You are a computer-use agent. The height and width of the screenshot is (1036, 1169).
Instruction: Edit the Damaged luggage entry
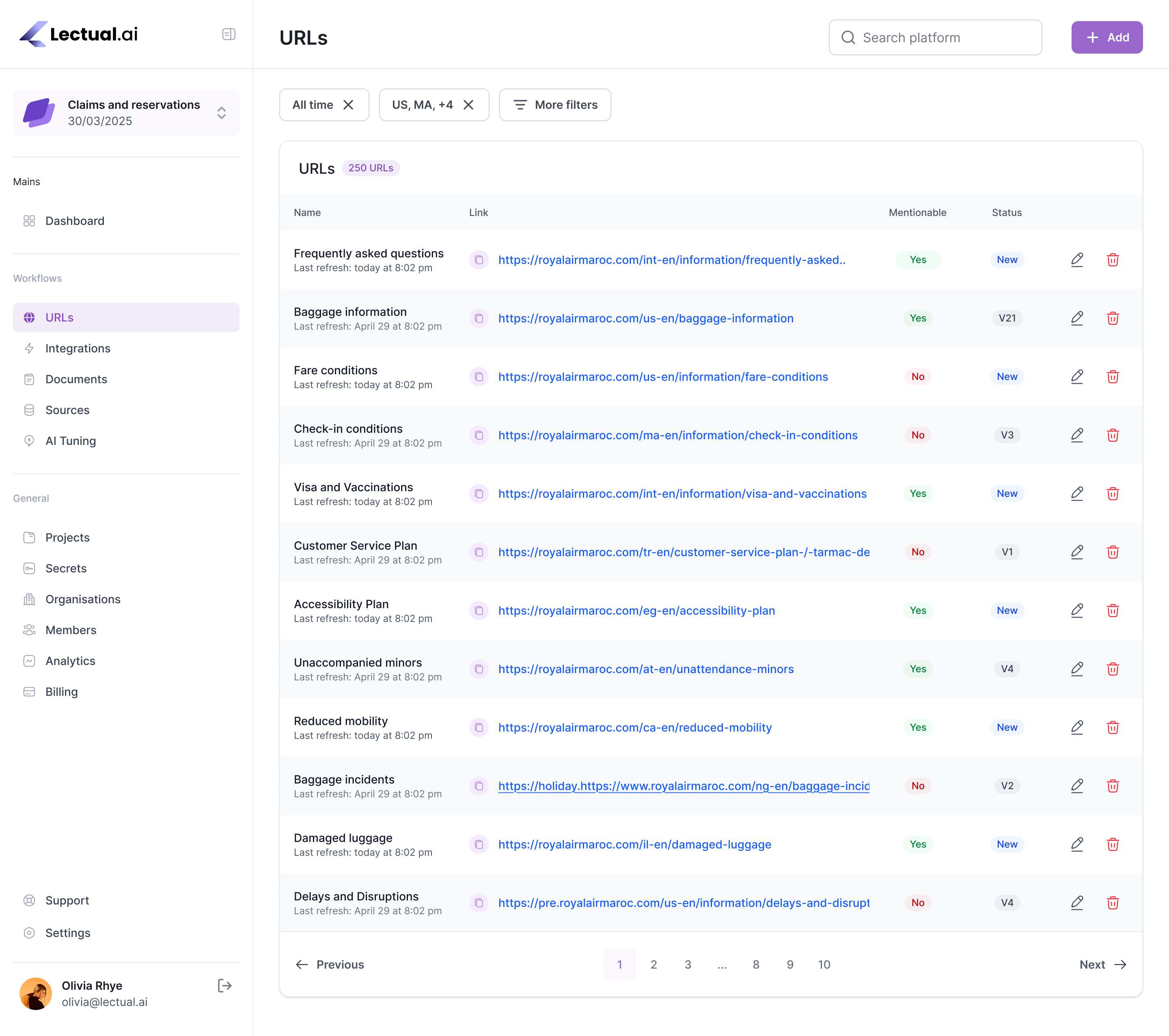coord(1077,844)
